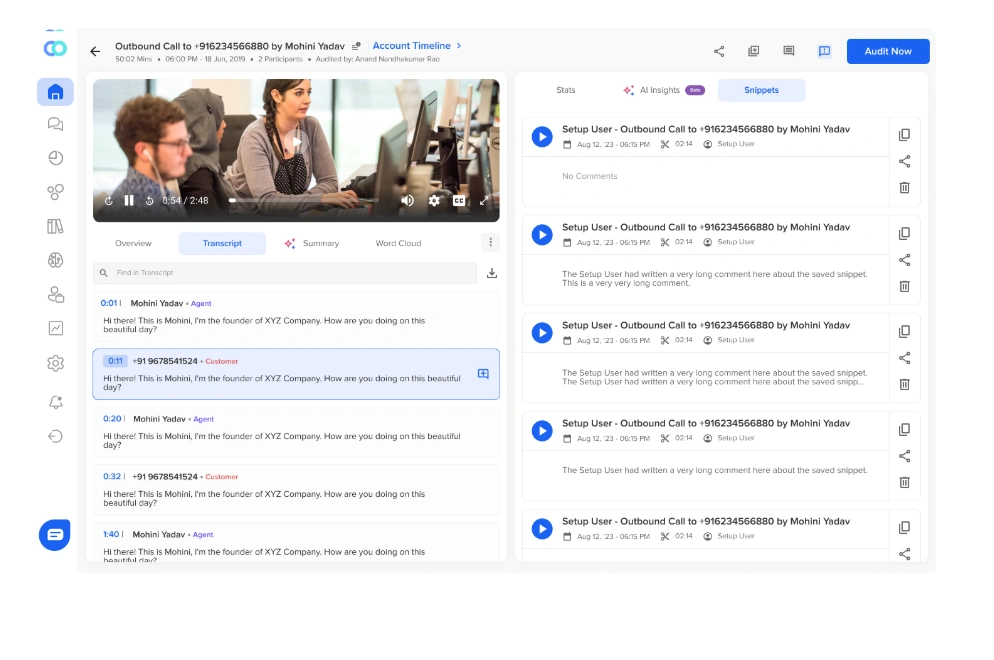Viewport: 994px width, 660px height.
Task: Pause the video playback
Action: pyautogui.click(x=131, y=200)
